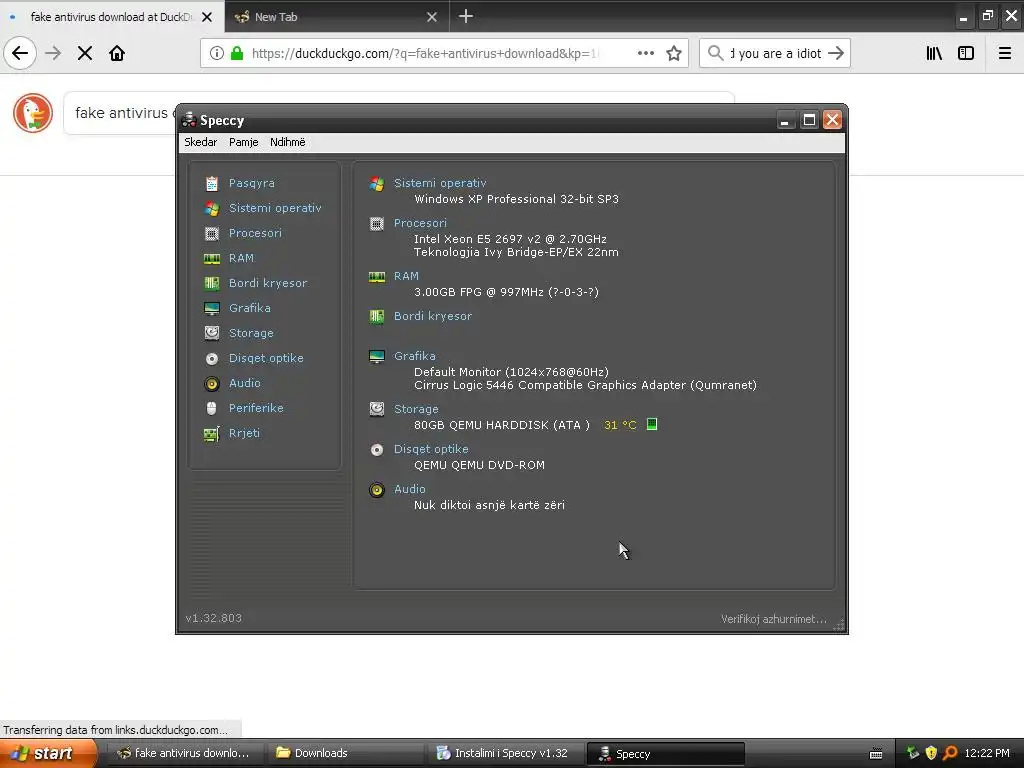Open Pasqyra summary icon in Speccy sidebar

(212, 184)
